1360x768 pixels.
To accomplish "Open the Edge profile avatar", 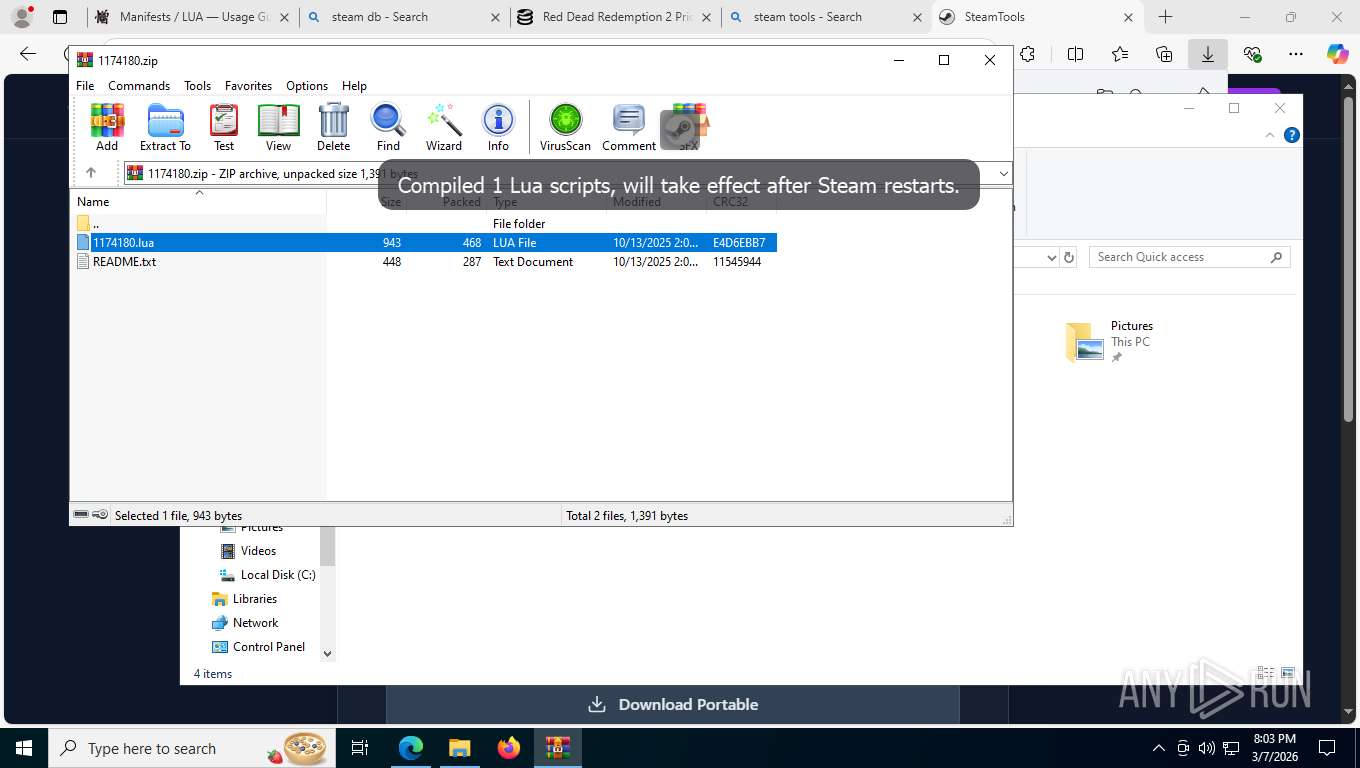I will point(21,17).
